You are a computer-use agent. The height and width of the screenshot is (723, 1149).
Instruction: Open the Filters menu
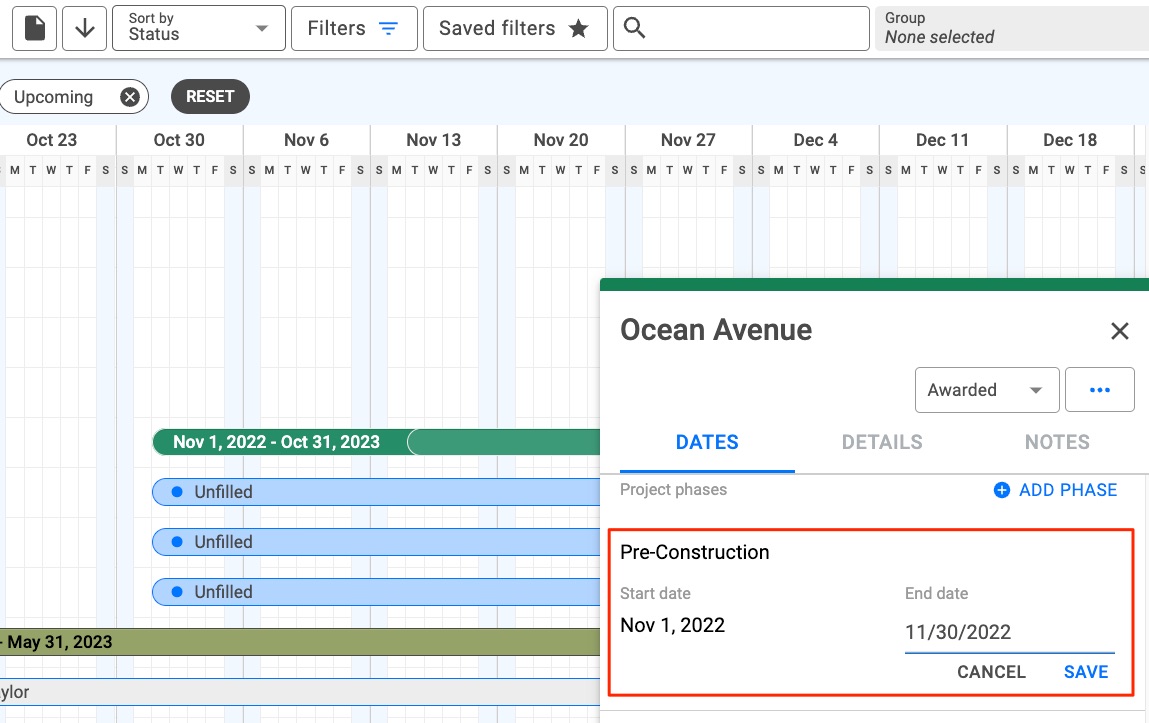[x=354, y=29]
